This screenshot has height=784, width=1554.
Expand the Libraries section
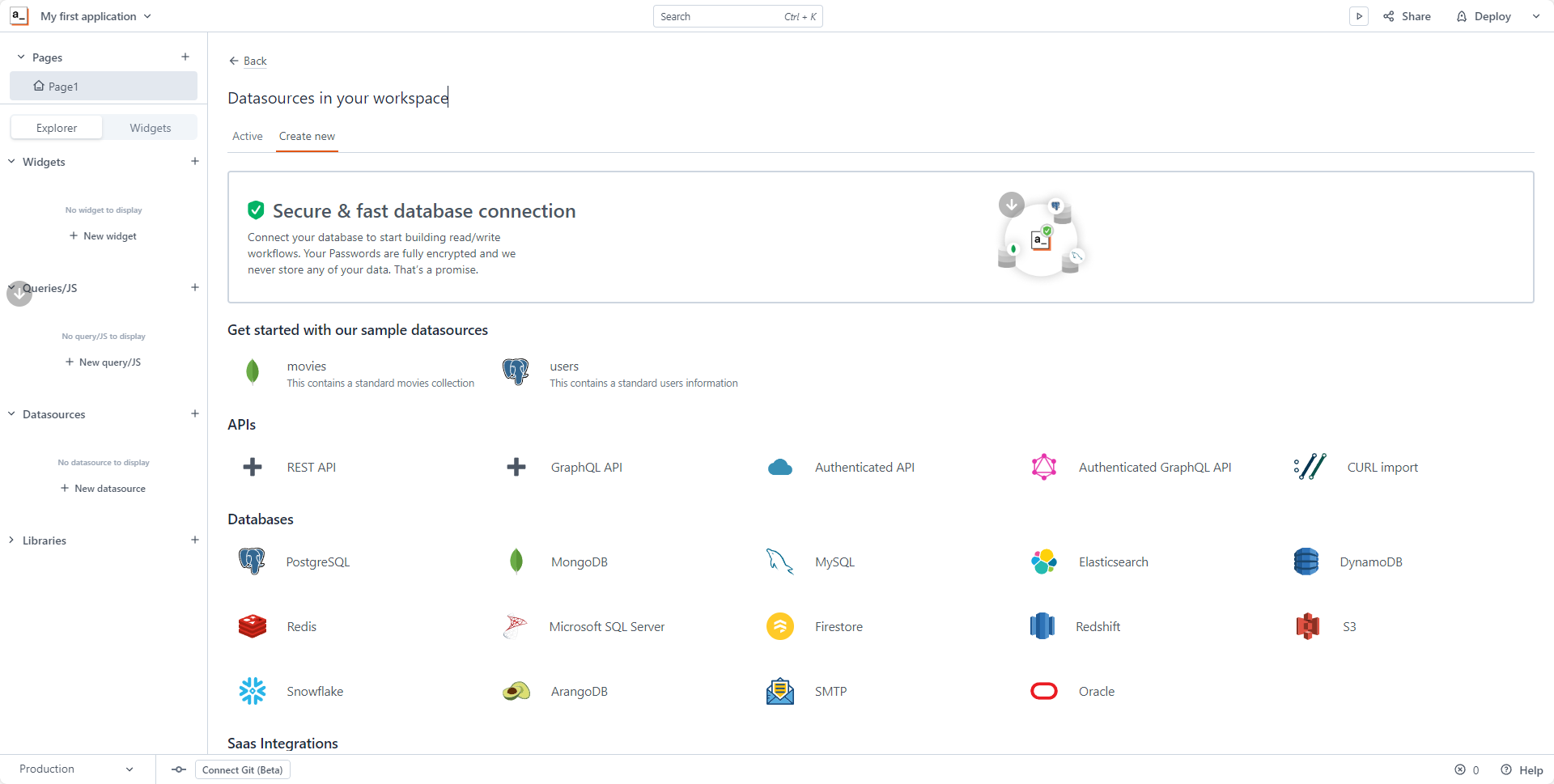pos(11,540)
